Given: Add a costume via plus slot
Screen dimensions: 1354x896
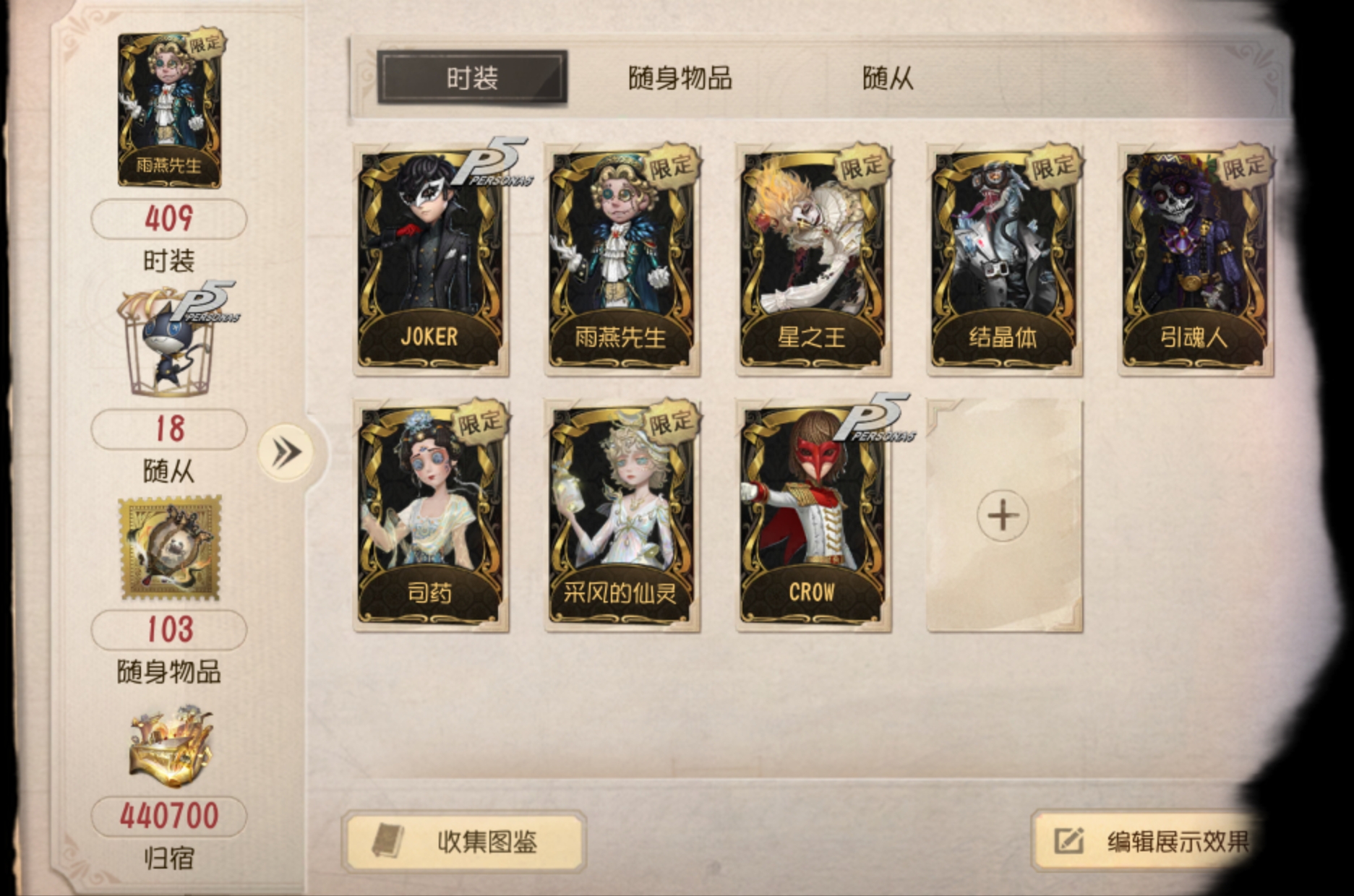Looking at the screenshot, I should 1004,516.
